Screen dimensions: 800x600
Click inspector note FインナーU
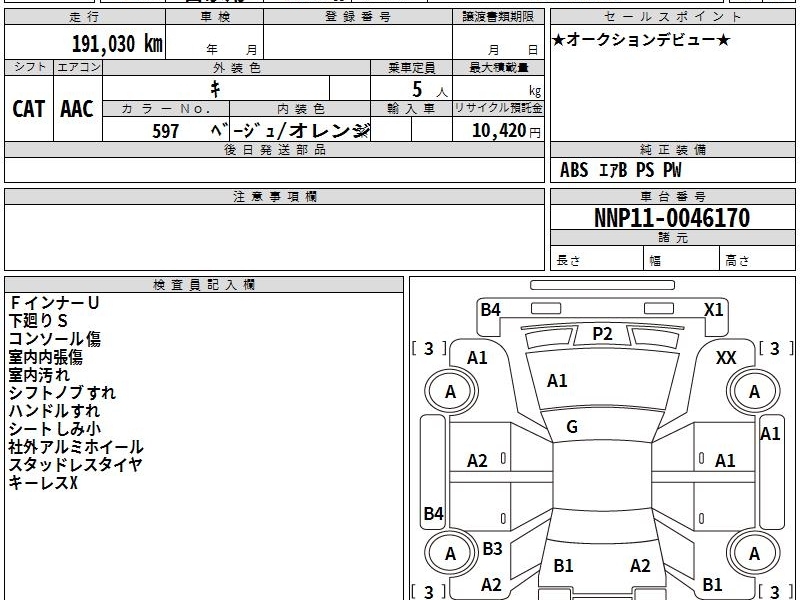[x=54, y=303]
